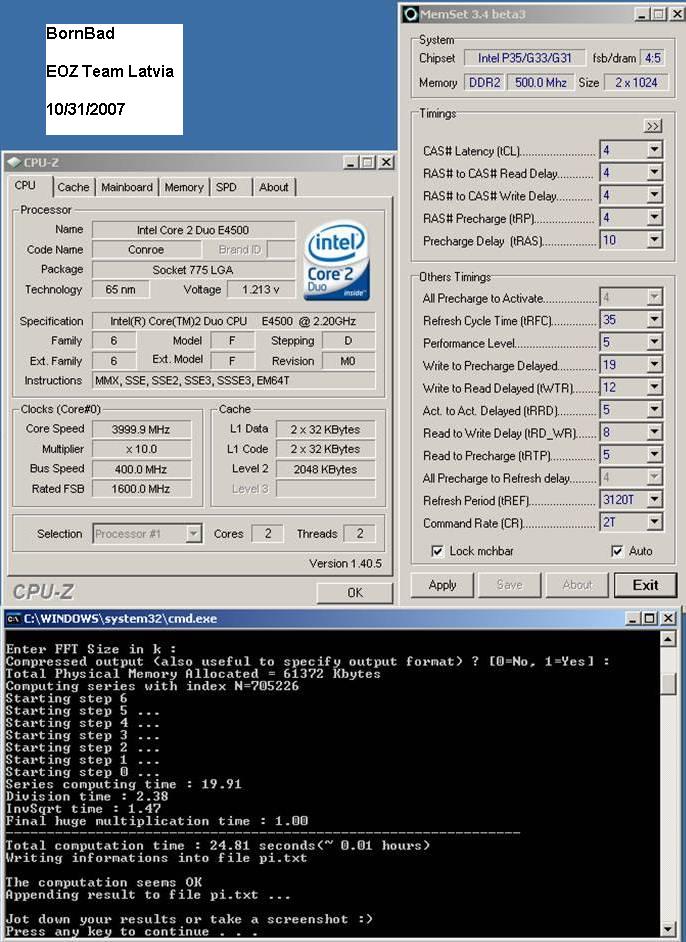
Task: Open the Read to Precharge (tRTP) dropdown
Action: [655, 455]
